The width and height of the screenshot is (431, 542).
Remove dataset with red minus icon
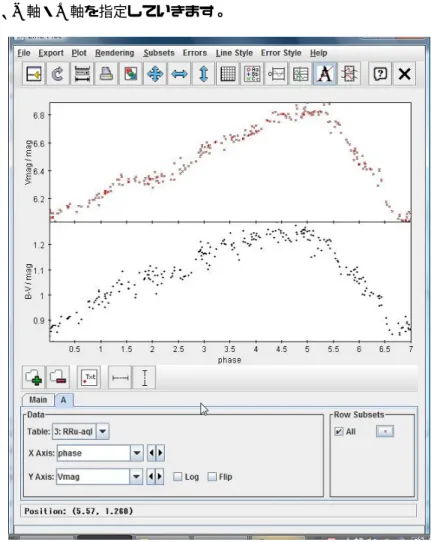58,377
